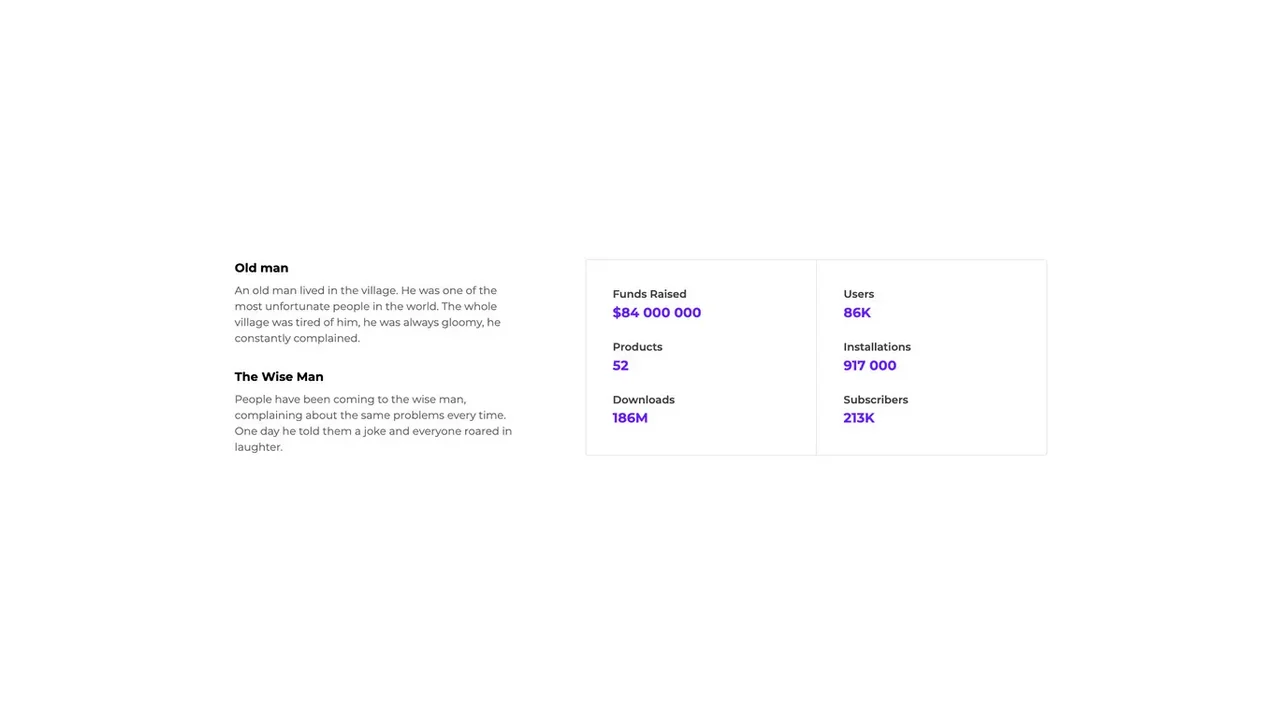Select the "Subscribers" label
The width and height of the screenshot is (1280, 720).
click(875, 400)
